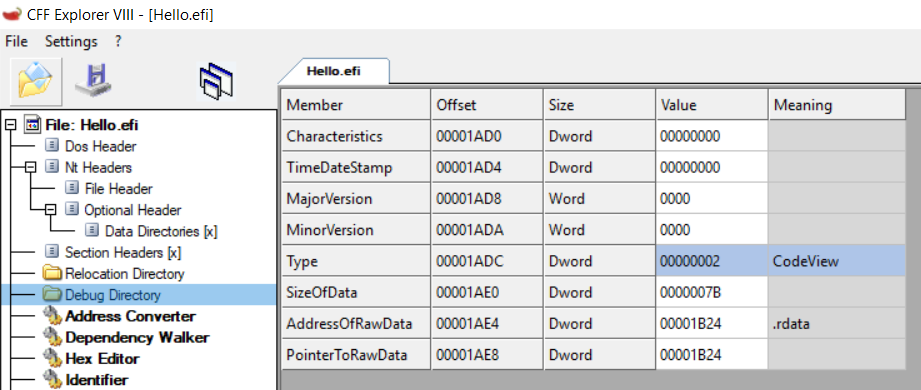The image size is (921, 390).
Task: Select Dos Header in the tree
Action: pyautogui.click(x=100, y=146)
